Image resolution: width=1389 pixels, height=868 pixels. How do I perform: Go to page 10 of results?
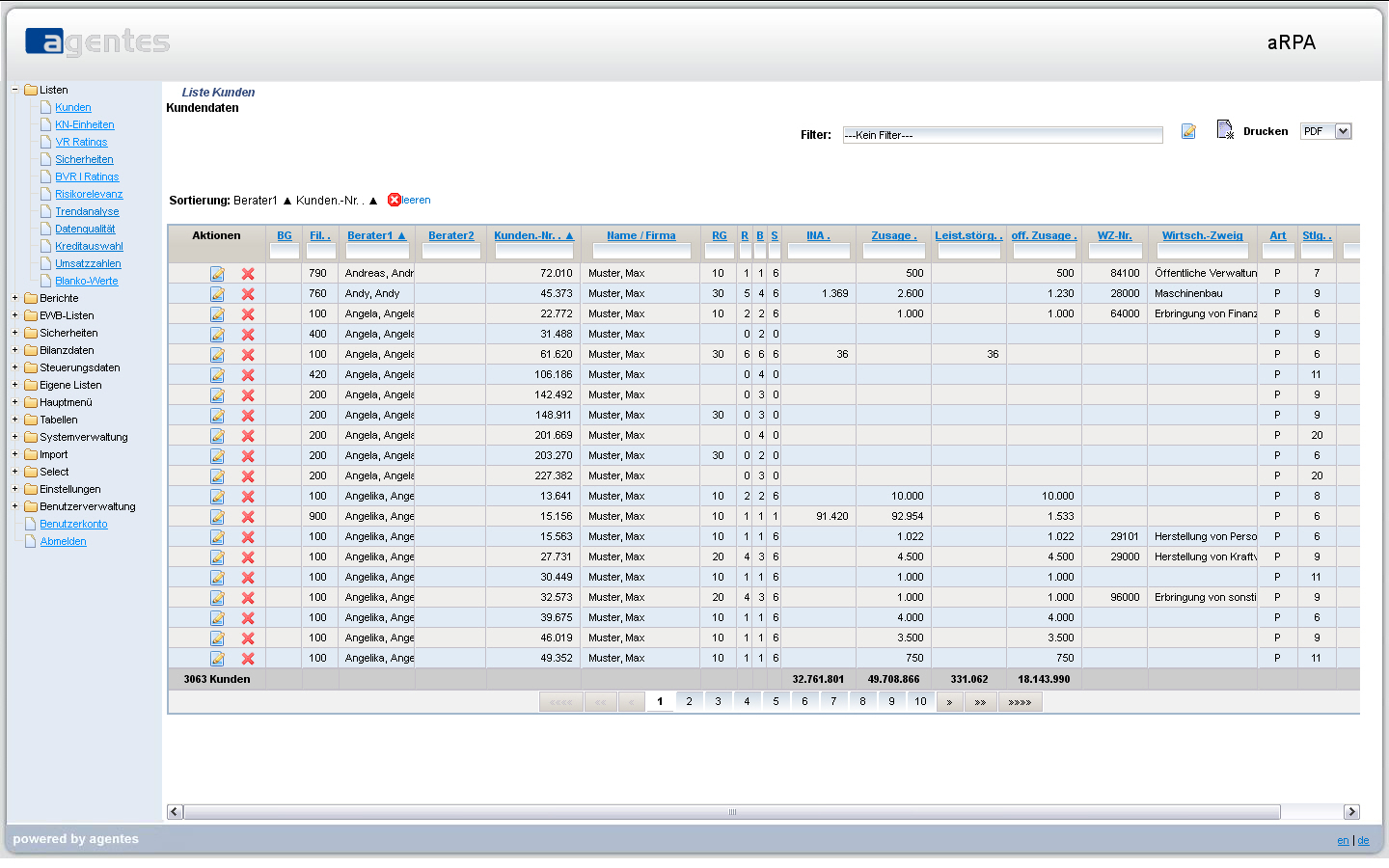point(920,702)
